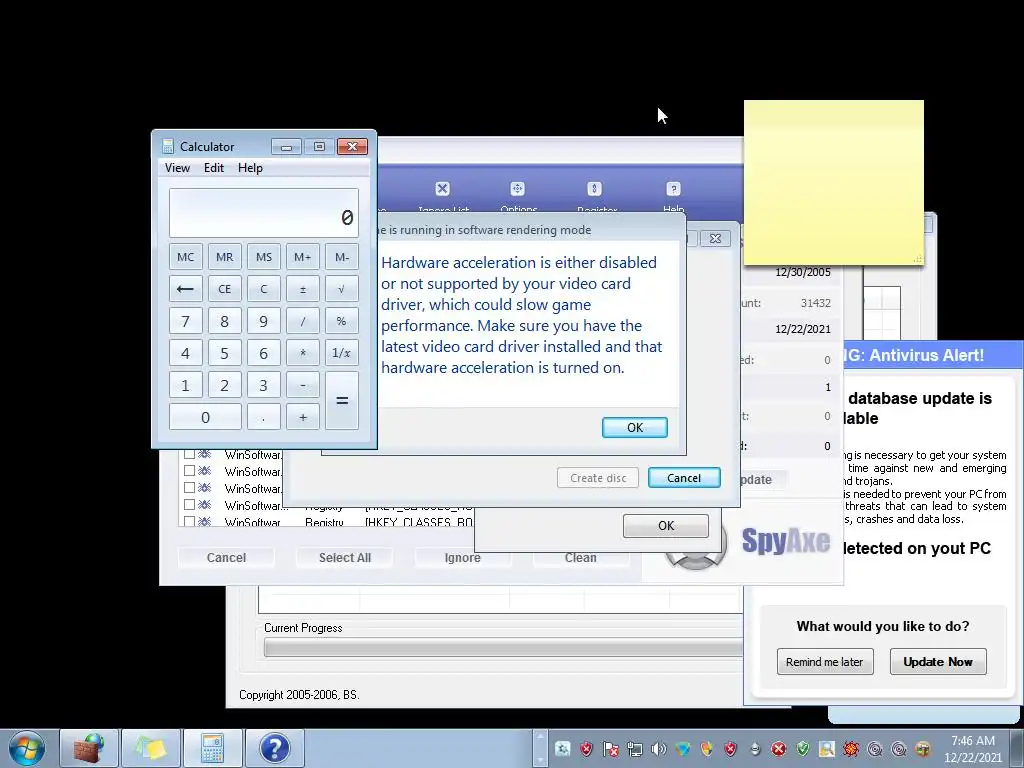Click Select All in SpyAxe scan window
1024x768 pixels.
pos(345,558)
